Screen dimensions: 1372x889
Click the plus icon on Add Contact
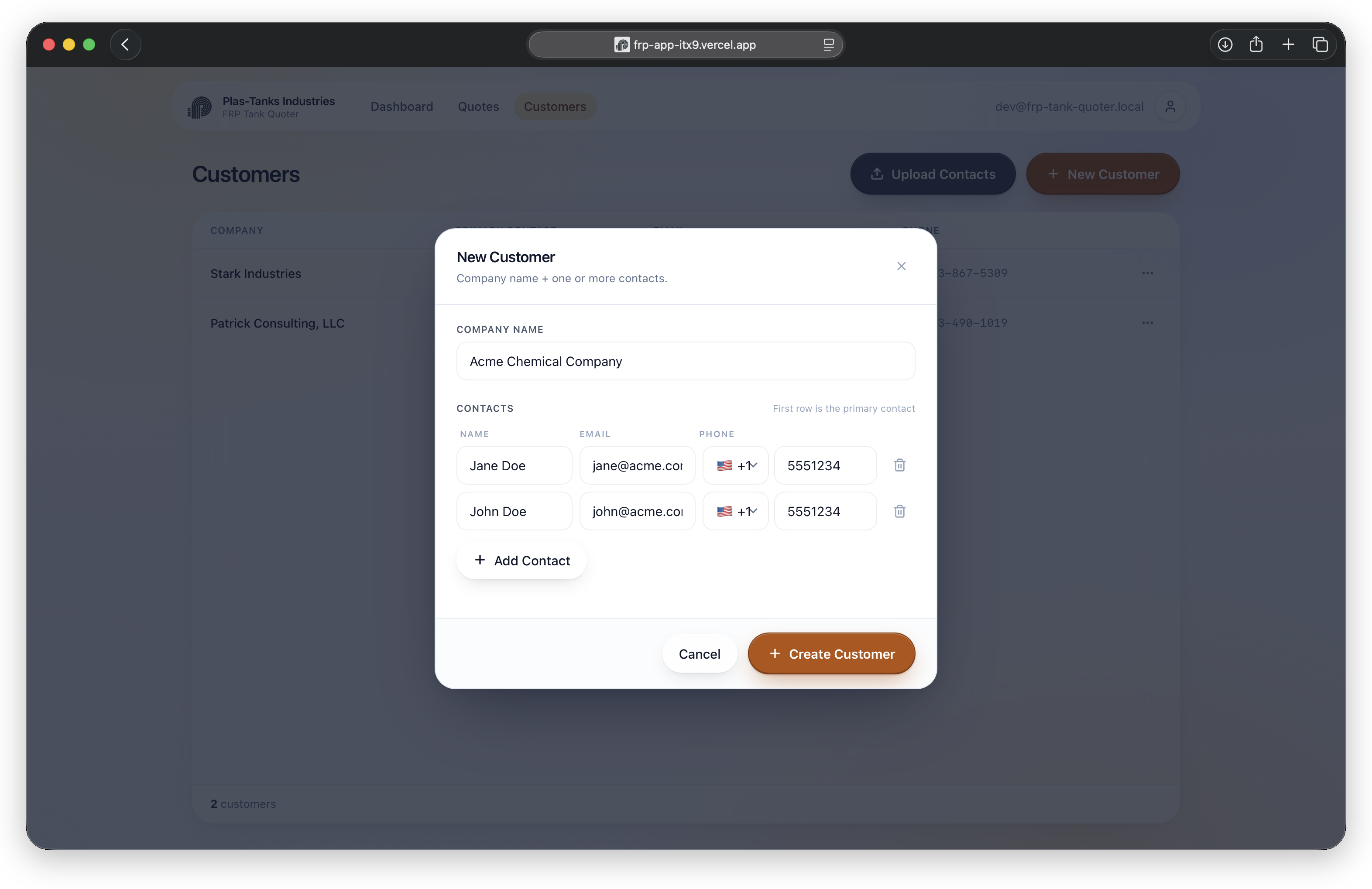click(x=480, y=560)
